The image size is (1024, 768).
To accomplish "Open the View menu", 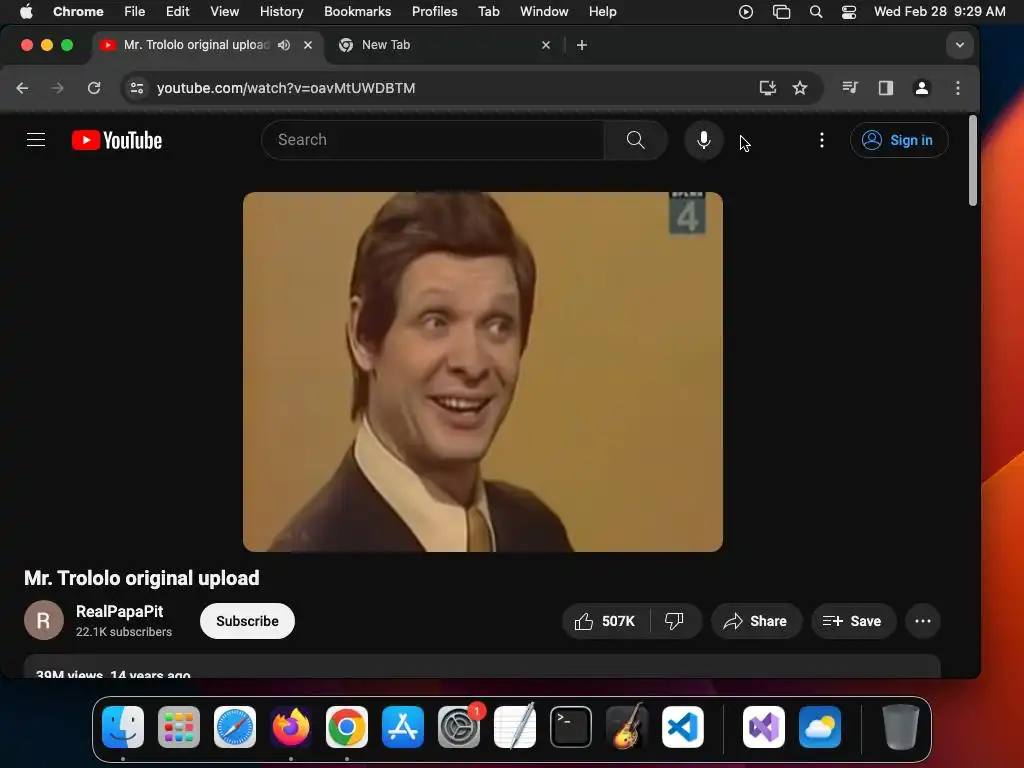I will 224,11.
